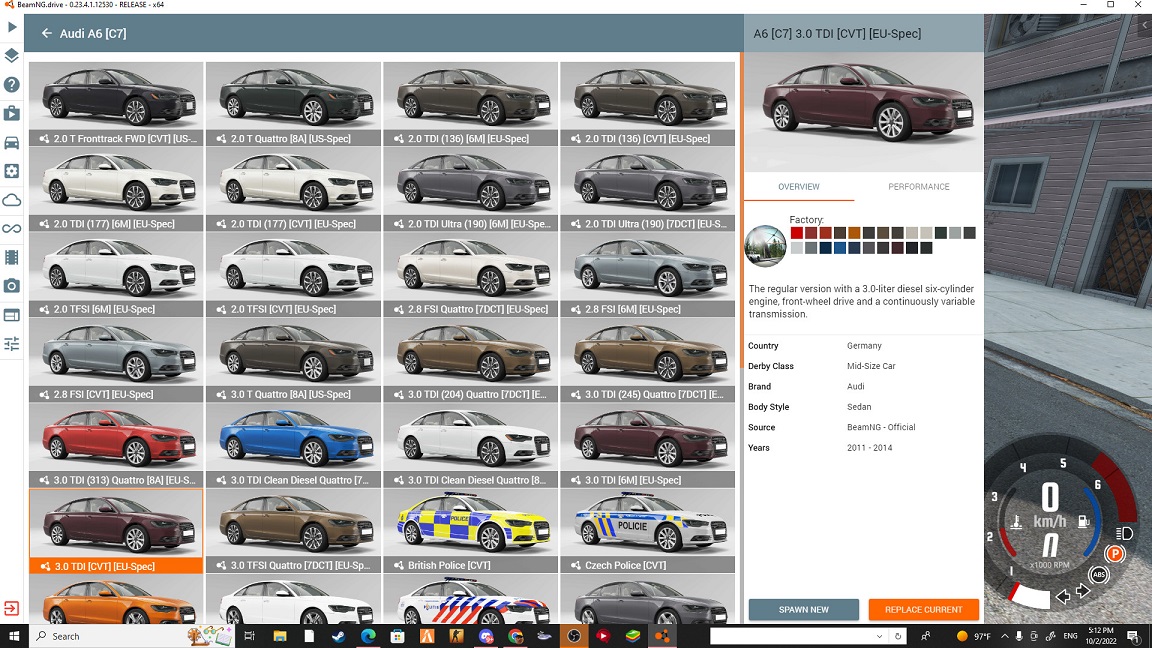Click the play icon in the left sidebar
The width and height of the screenshot is (1152, 648).
pos(12,27)
